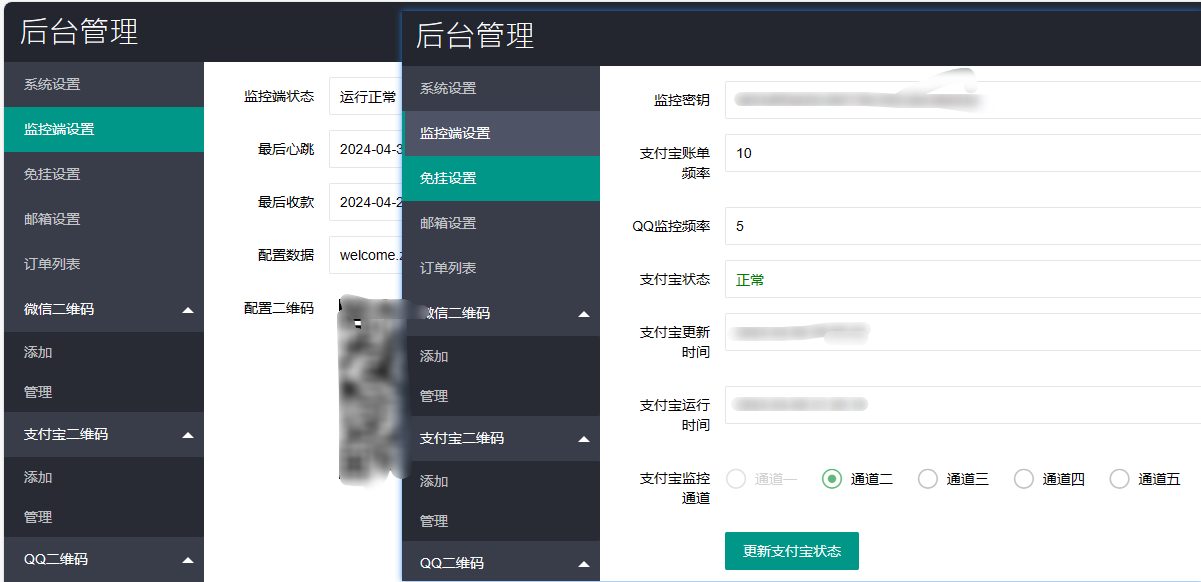1201x582 pixels.
Task: Click the 监控密钥 input field
Action: pyautogui.click(x=963, y=100)
